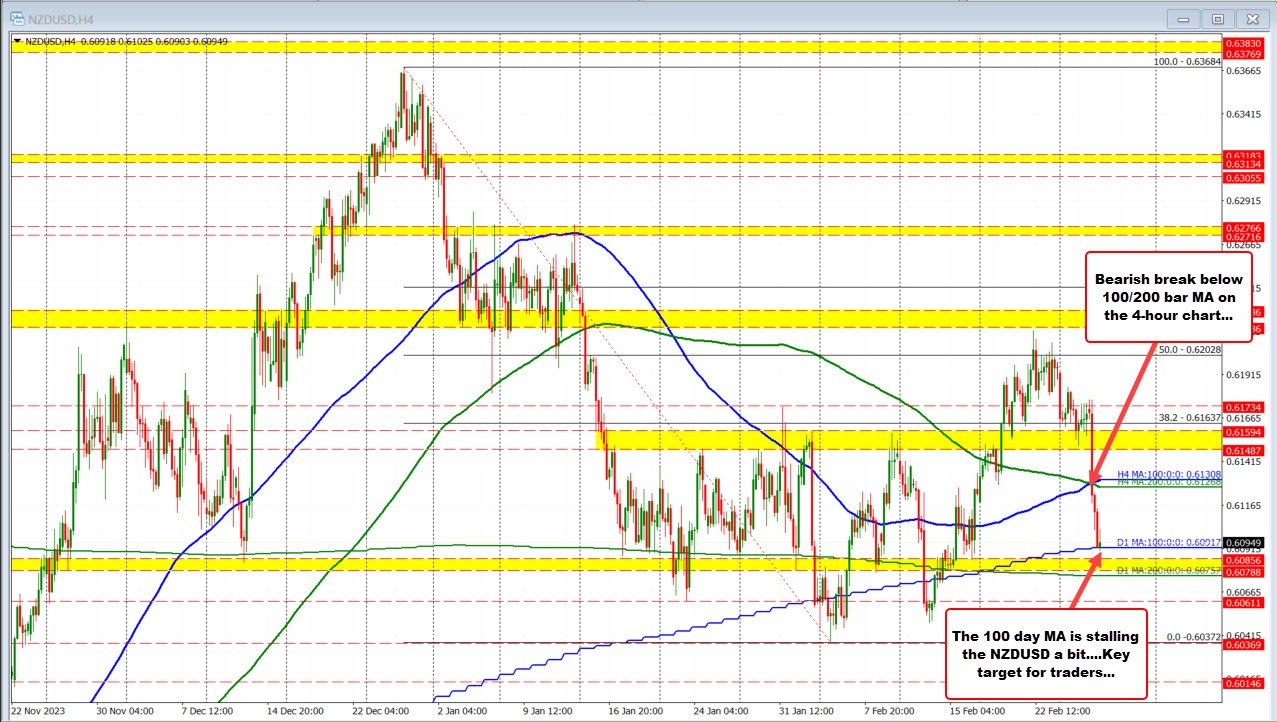Click the red price label 0.60856
This screenshot has width=1277, height=722.
[x=1246, y=561]
